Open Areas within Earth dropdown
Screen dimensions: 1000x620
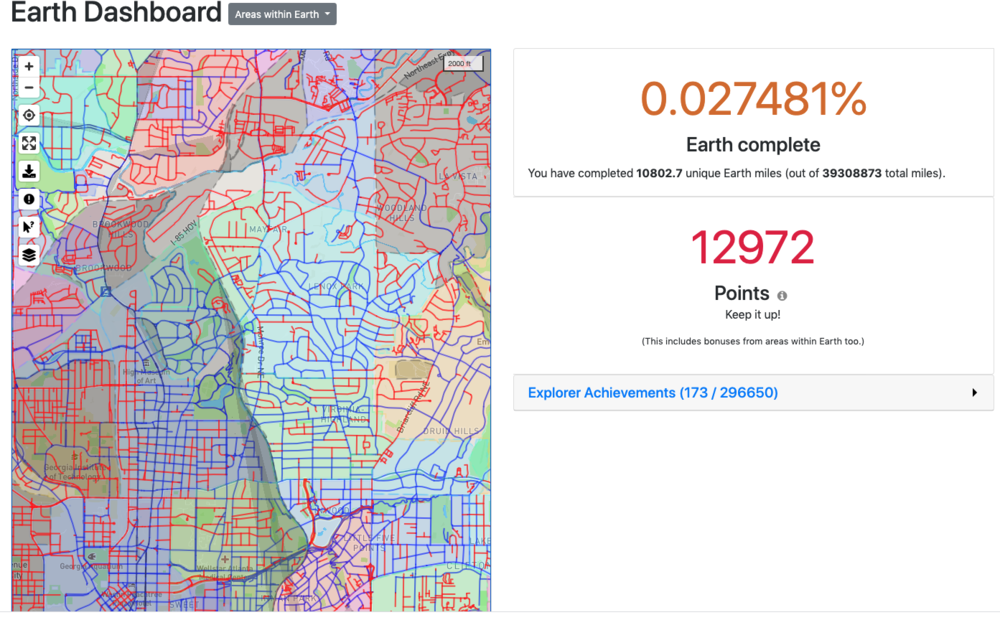coord(283,14)
